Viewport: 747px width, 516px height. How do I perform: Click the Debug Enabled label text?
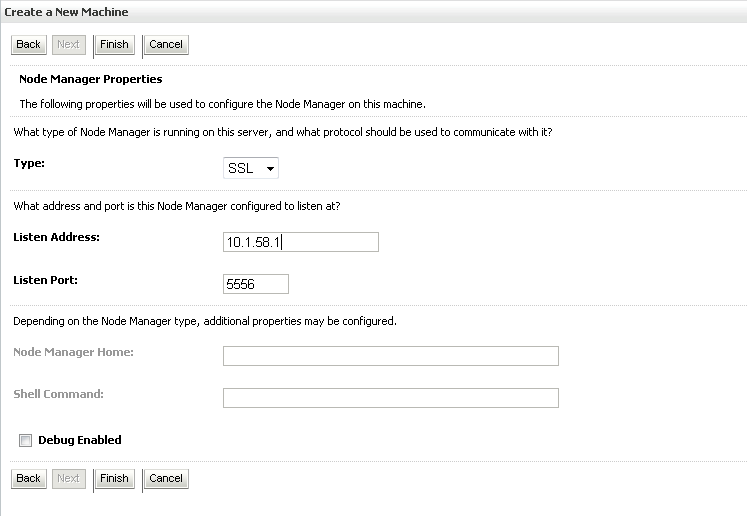click(80, 440)
